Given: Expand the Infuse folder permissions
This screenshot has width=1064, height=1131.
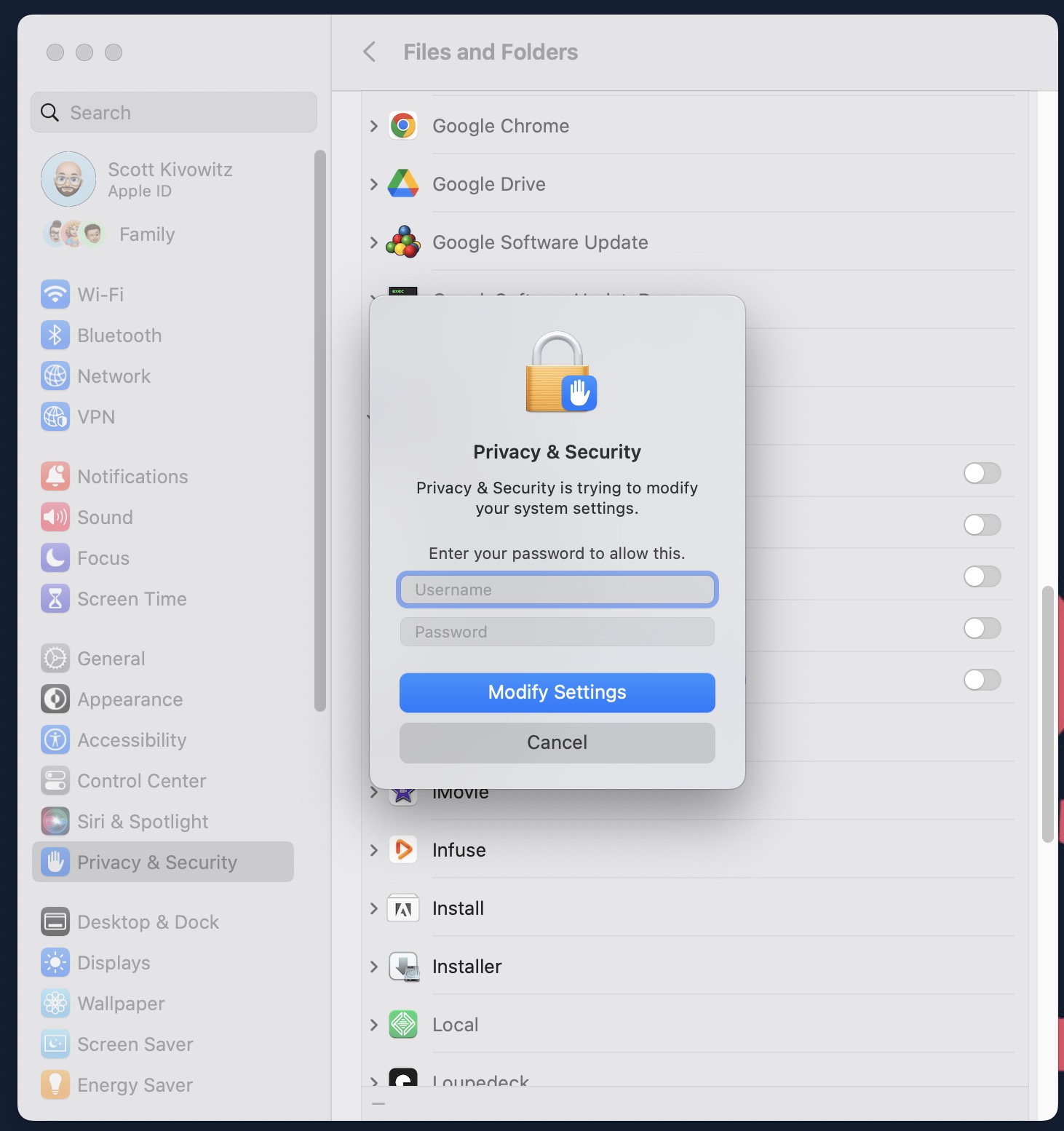Looking at the screenshot, I should (374, 850).
